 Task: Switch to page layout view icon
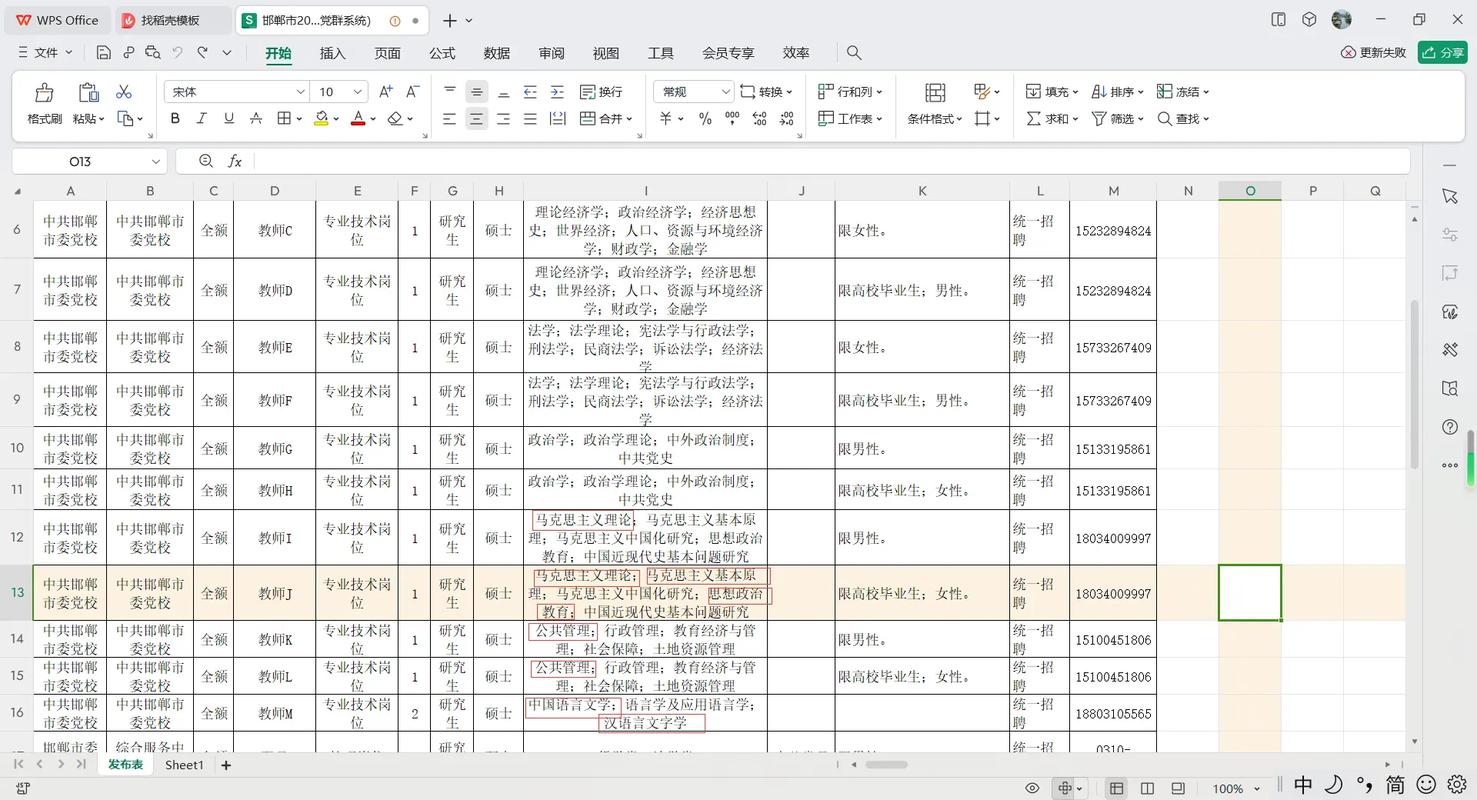coord(1147,788)
